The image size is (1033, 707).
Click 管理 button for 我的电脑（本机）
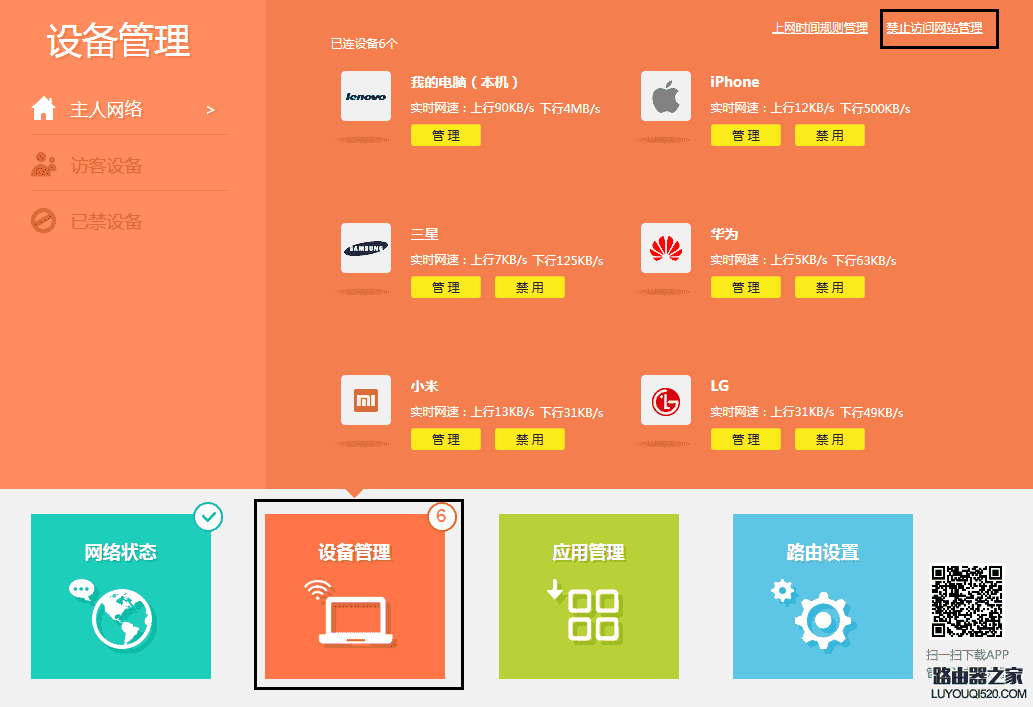445,135
